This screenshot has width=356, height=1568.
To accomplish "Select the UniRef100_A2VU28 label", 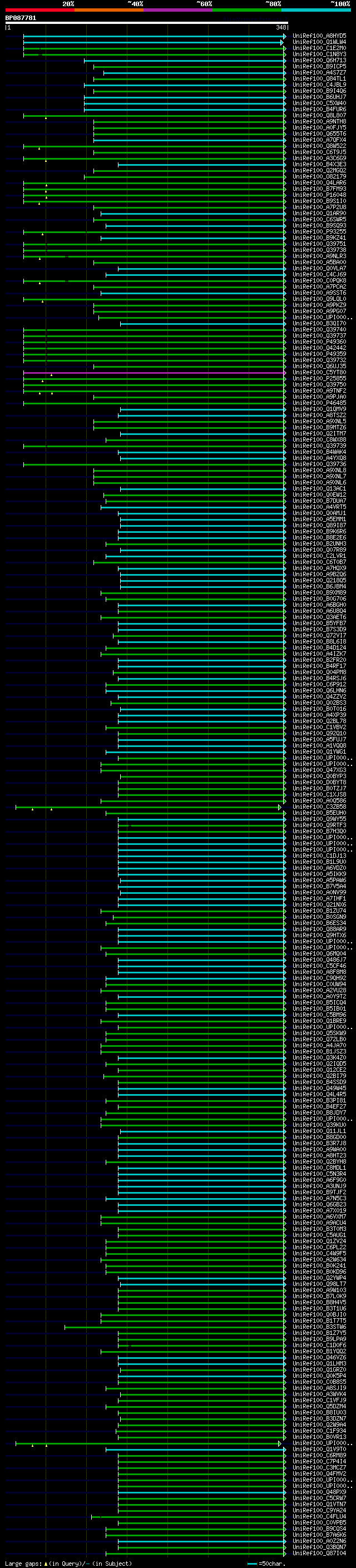I will click(319, 990).
